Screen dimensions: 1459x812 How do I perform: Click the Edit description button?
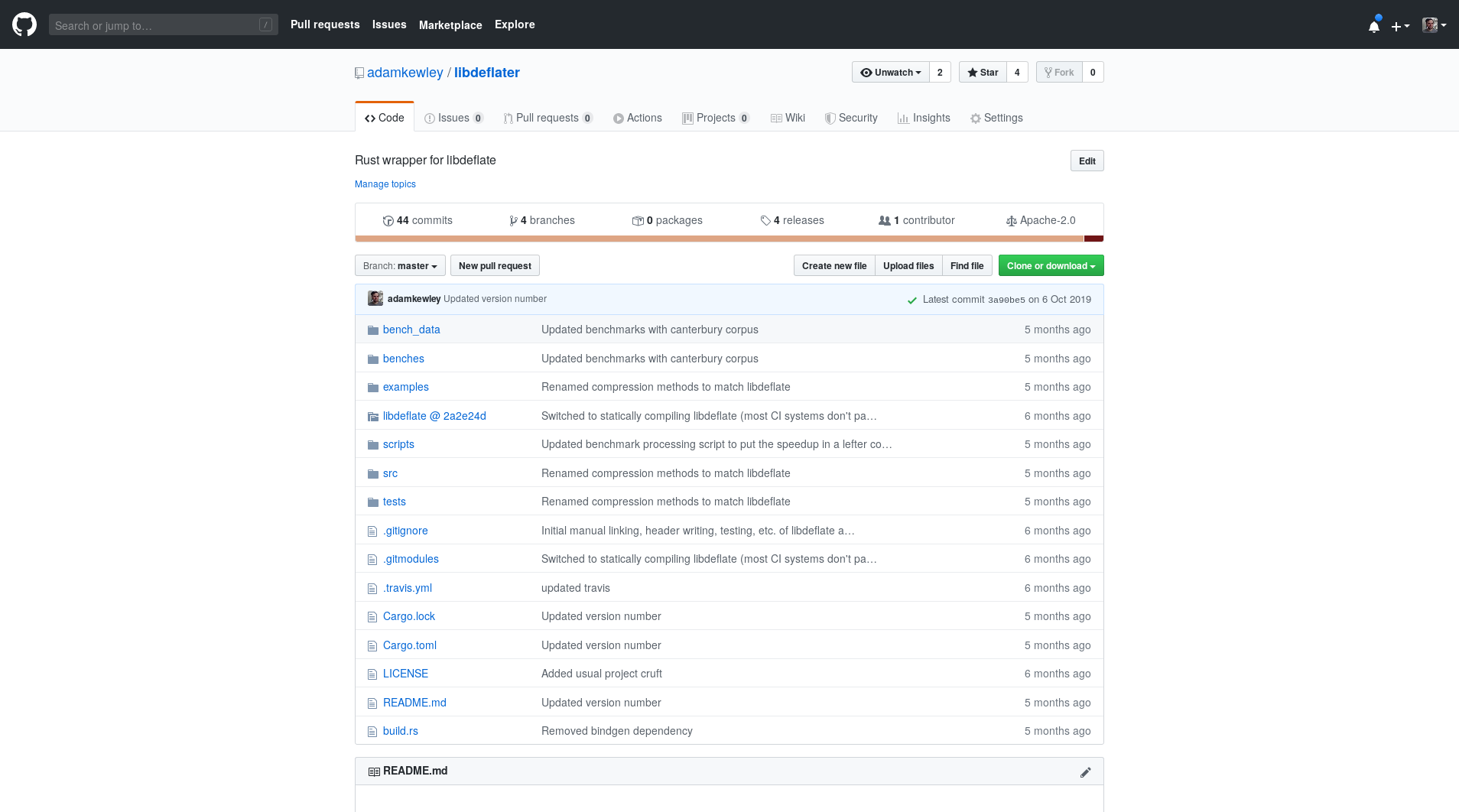tap(1087, 161)
